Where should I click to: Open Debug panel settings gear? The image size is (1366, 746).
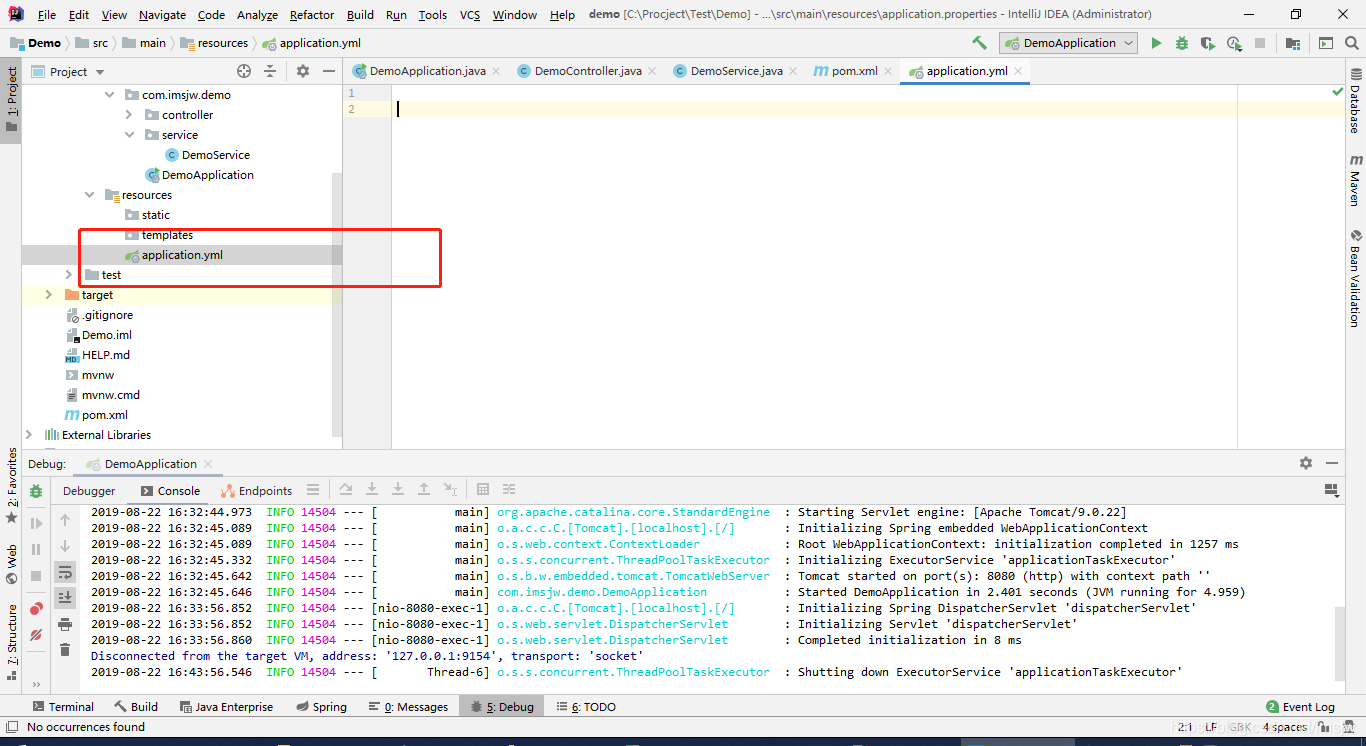point(1306,463)
